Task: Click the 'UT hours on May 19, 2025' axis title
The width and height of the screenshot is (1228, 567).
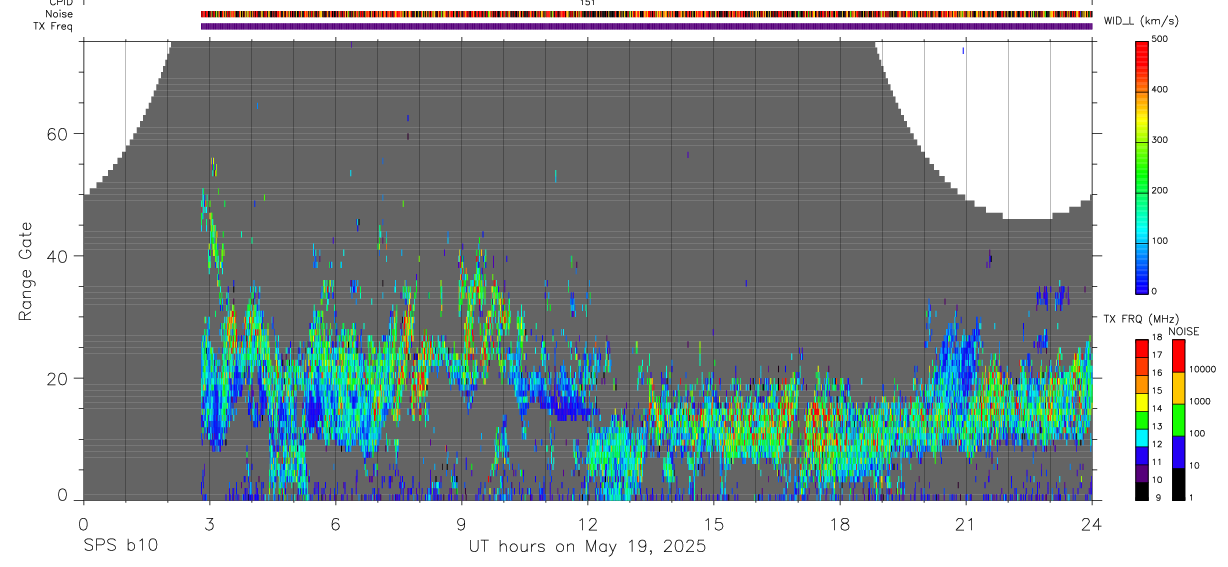Action: (587, 547)
